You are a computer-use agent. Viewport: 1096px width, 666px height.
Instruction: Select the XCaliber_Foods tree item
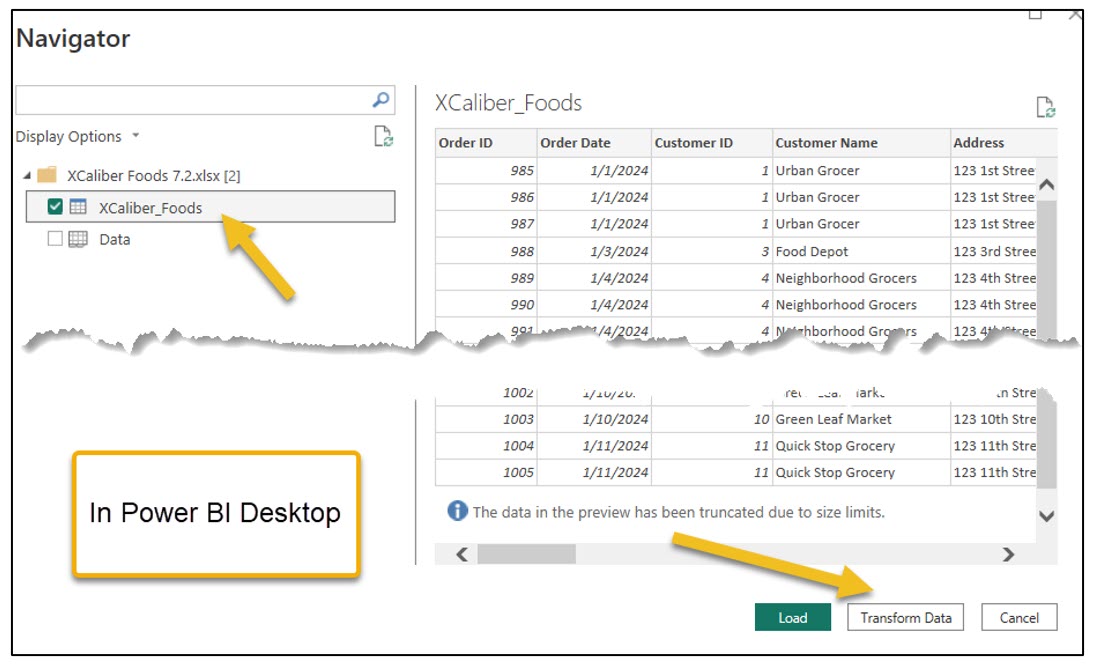click(210, 207)
